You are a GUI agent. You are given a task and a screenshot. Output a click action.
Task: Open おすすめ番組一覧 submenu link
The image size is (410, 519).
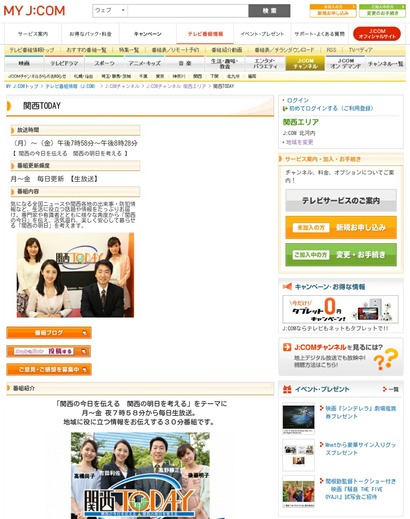tap(86, 50)
